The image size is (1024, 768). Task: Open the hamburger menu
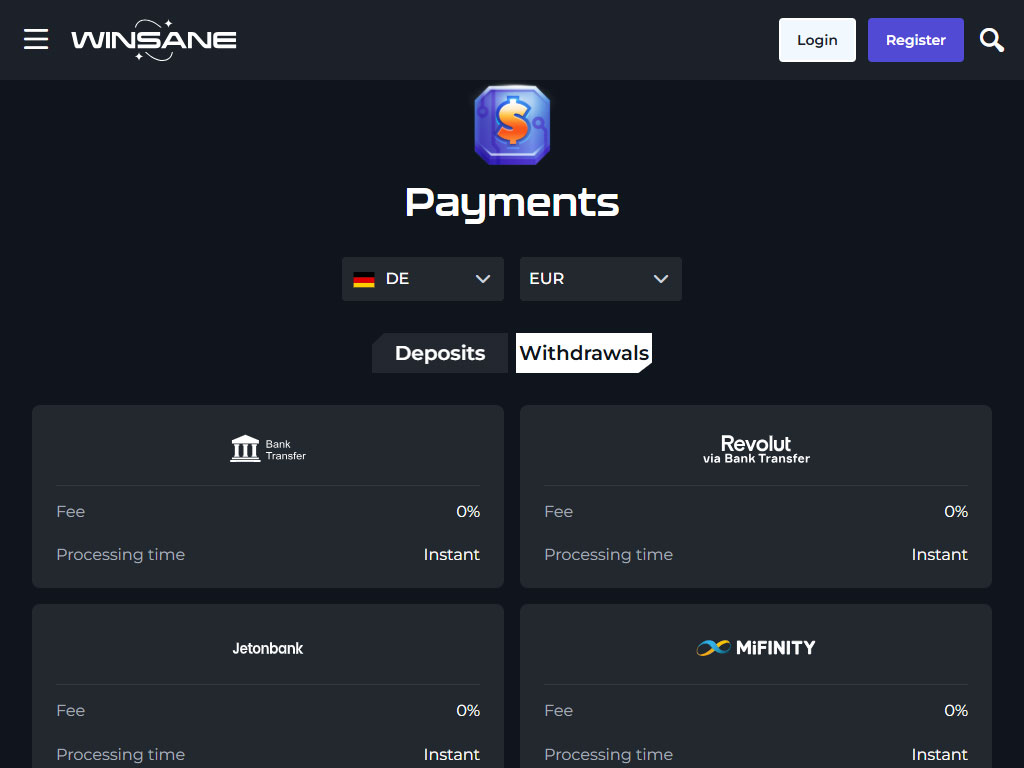coord(36,39)
